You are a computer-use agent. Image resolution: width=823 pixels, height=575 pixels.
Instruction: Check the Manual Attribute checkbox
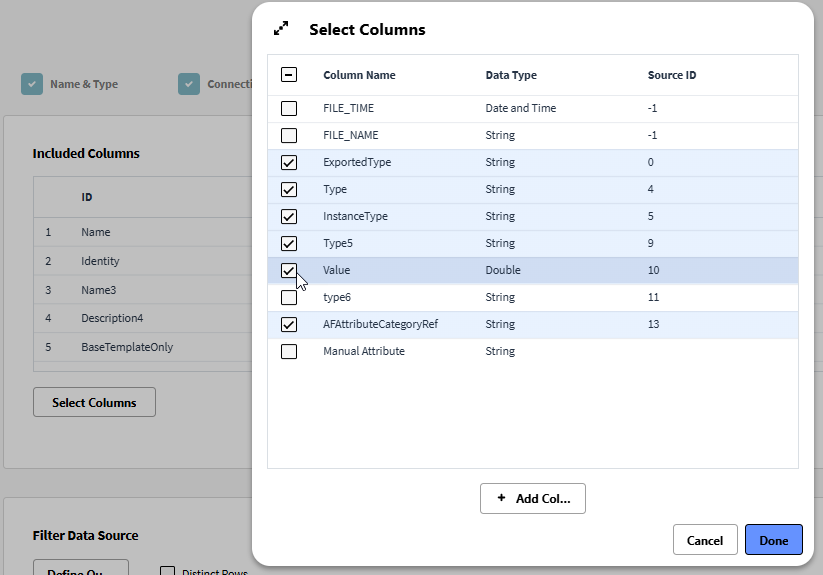(x=289, y=351)
